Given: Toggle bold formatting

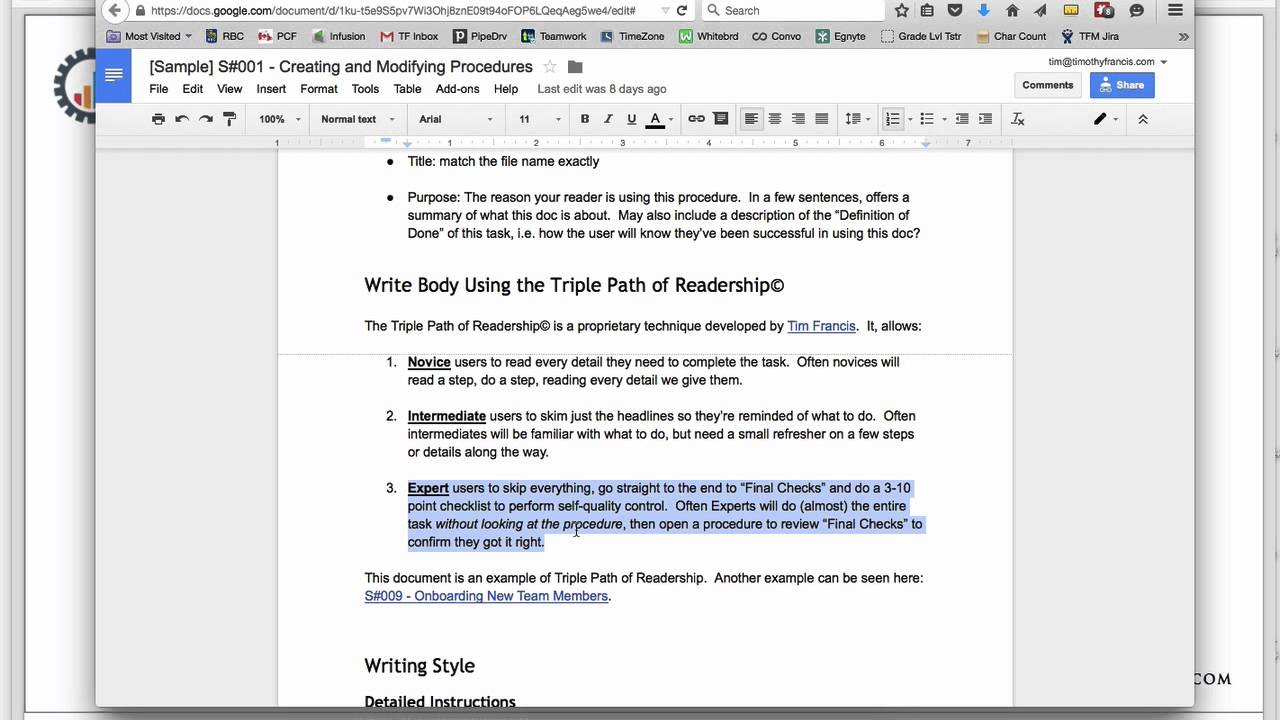Looking at the screenshot, I should point(585,119).
